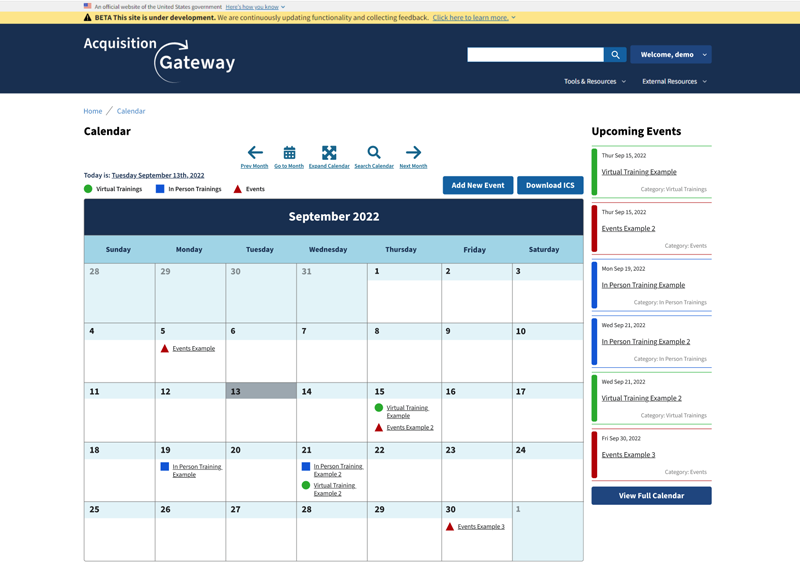Click the Acquisition Gateway logo

click(x=160, y=58)
